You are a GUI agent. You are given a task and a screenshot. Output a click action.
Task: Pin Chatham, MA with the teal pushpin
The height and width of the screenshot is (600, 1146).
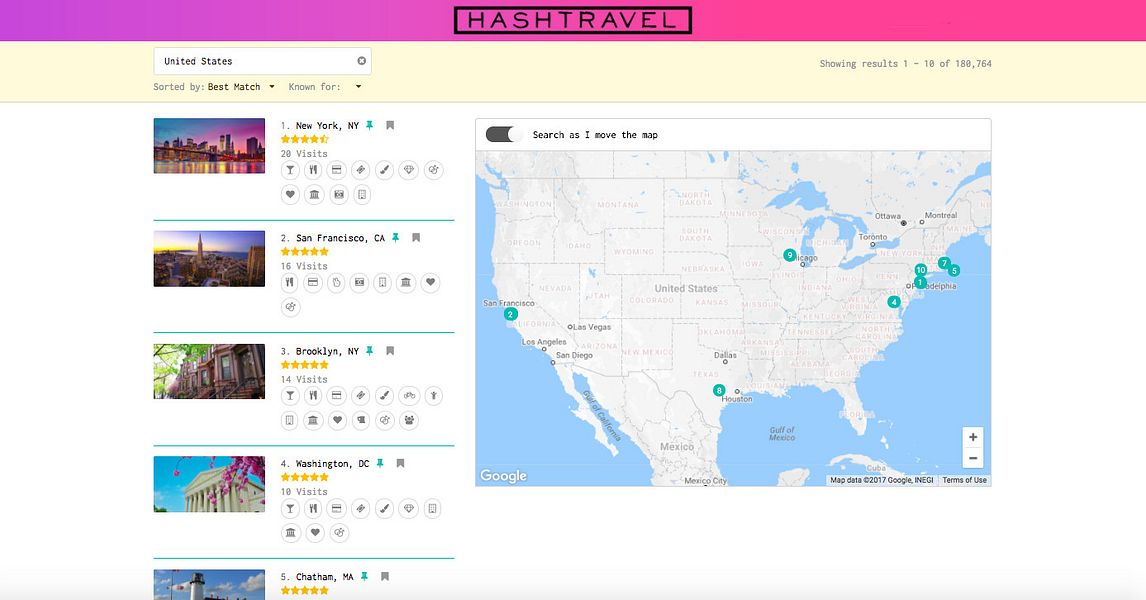click(x=365, y=577)
